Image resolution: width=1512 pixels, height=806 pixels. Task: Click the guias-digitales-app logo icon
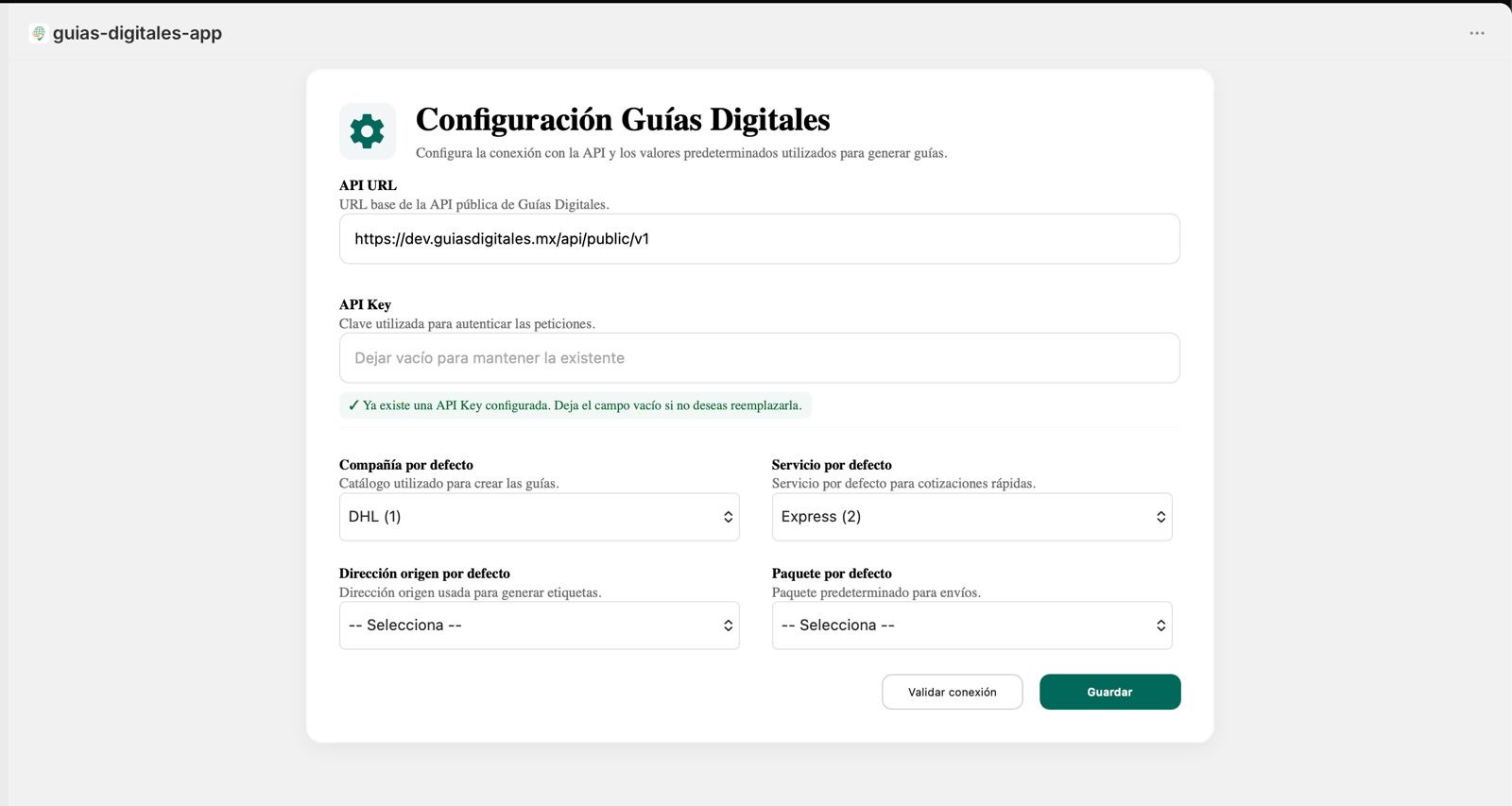coord(38,33)
